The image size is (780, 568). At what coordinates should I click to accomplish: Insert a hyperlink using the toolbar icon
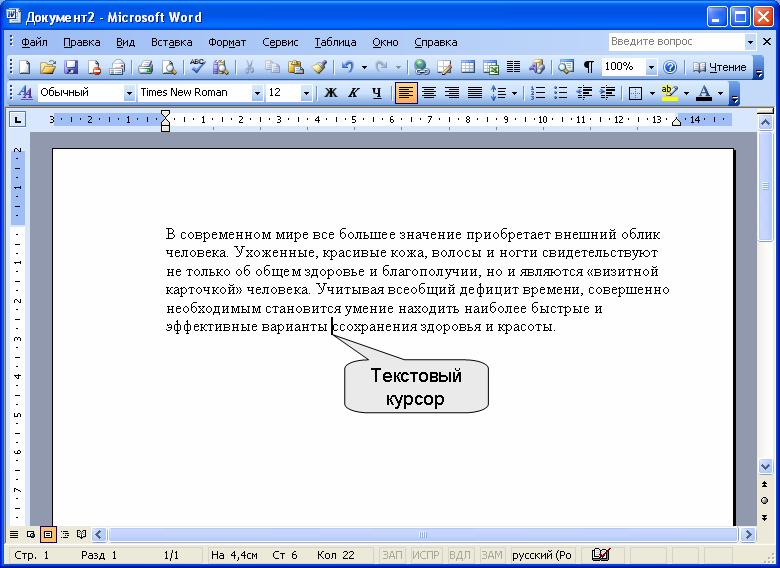421,67
